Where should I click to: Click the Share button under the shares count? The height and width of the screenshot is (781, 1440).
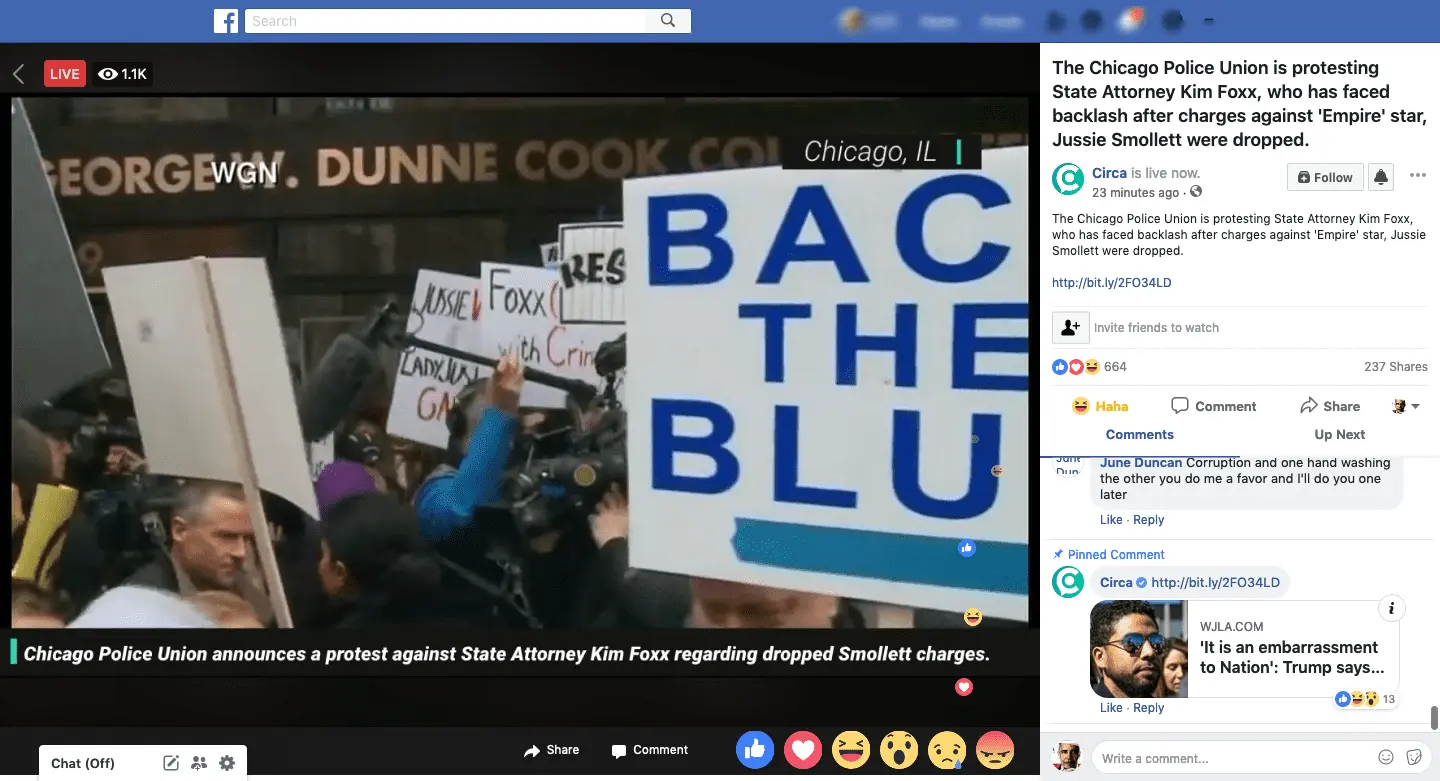[1330, 406]
